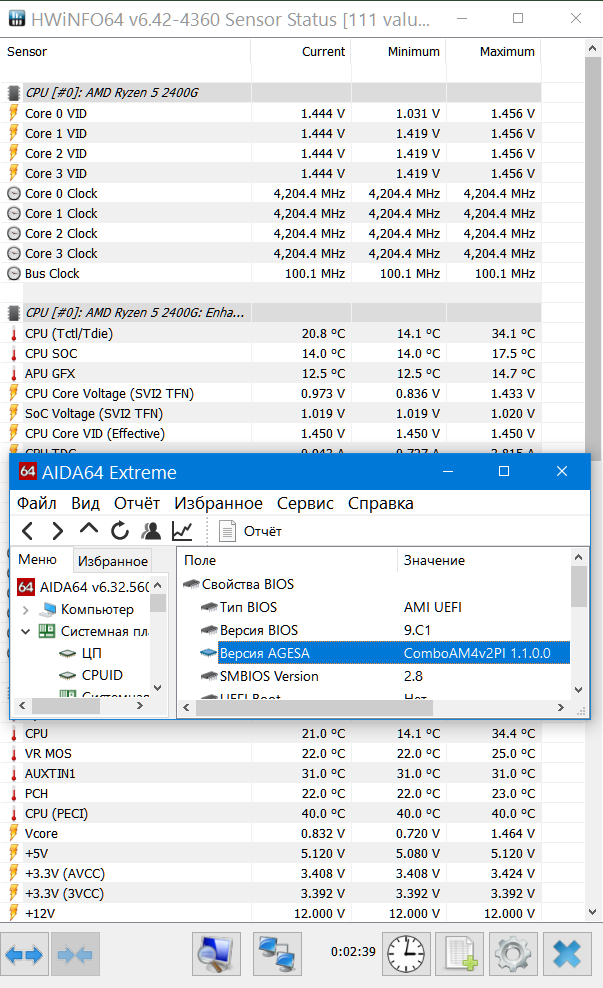Open the AIDA64 graph chart tool

(182, 531)
